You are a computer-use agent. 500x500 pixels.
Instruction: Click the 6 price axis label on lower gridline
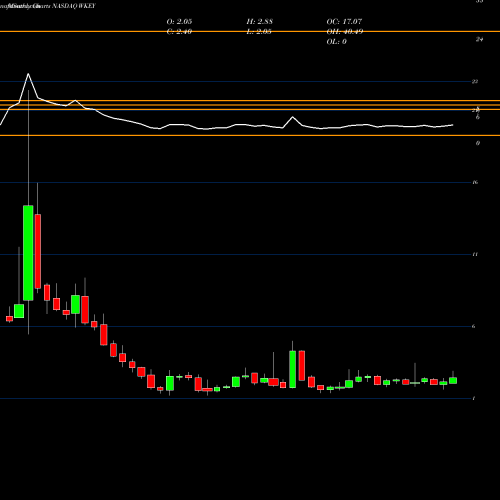point(474,326)
